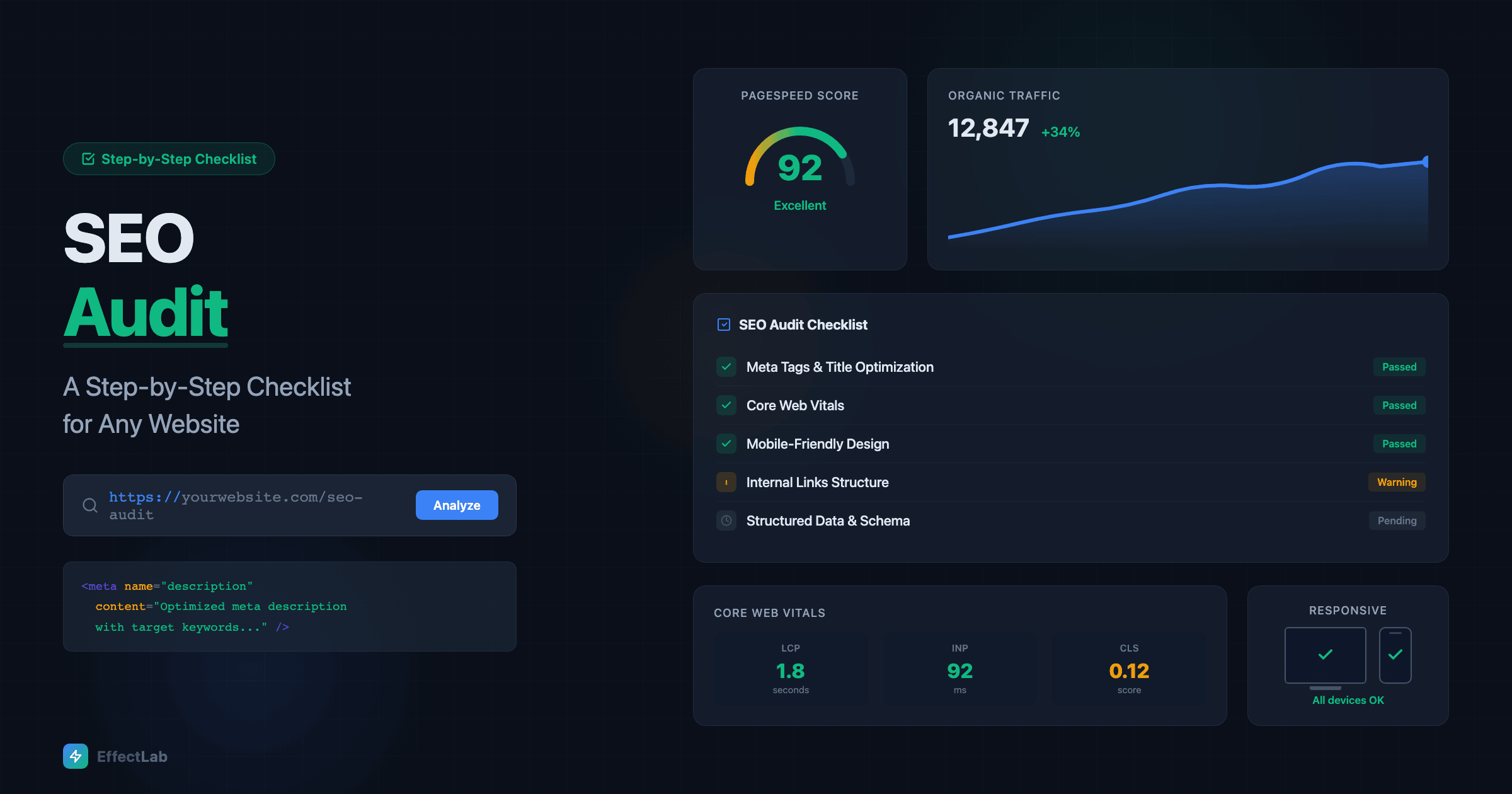Click the clock icon beside Structured Data & Schema
Viewport: 1512px width, 794px height.
(x=726, y=521)
